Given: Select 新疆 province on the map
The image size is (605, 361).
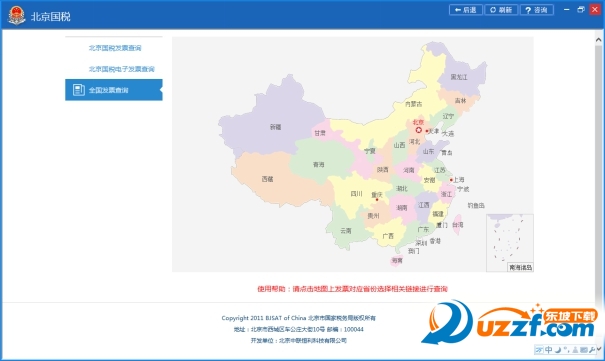Looking at the screenshot, I should pos(275,127).
